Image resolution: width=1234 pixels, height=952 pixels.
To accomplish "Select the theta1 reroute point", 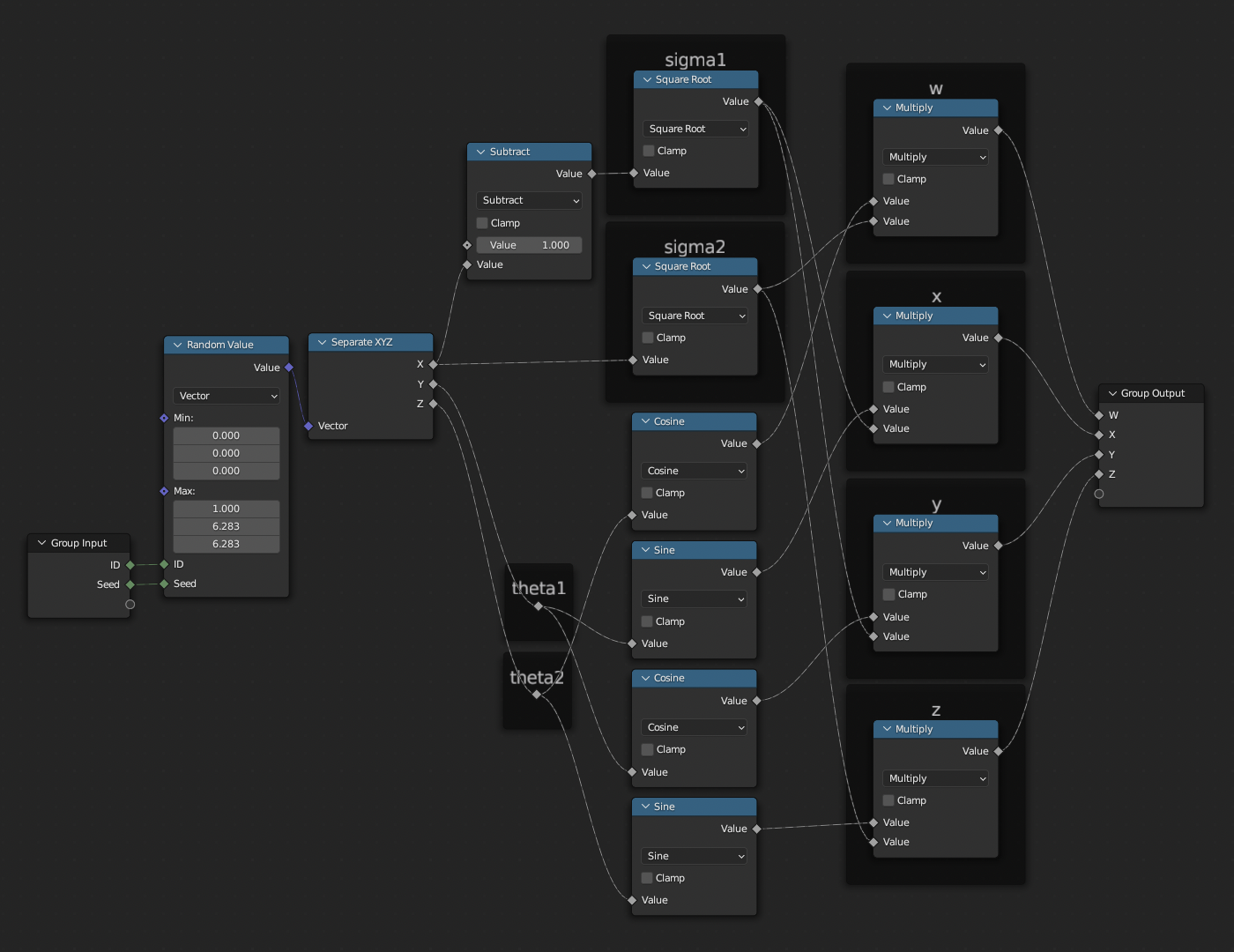I will pos(539,606).
